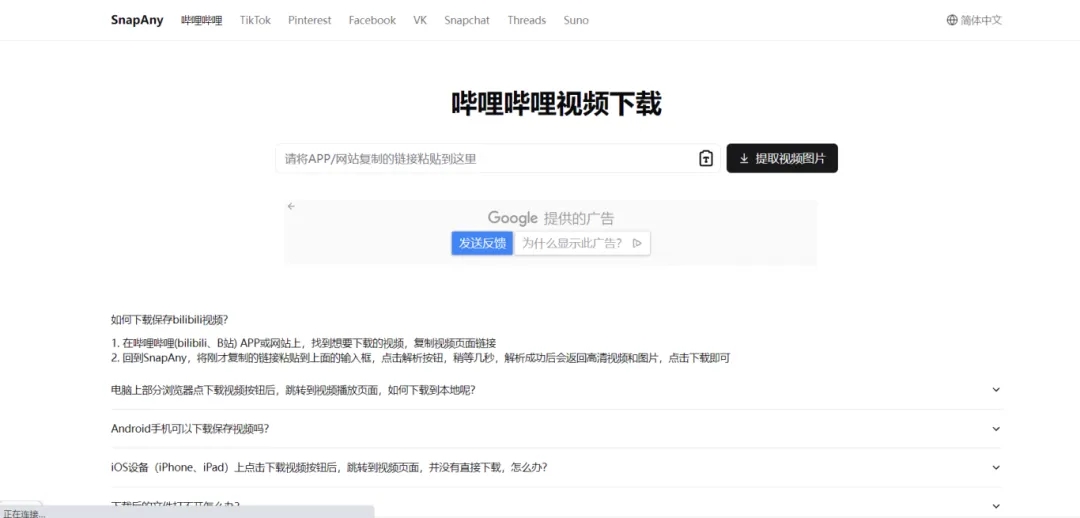The image size is (1080, 518).
Task: Expand the 电脑上部分浏览器 FAQ chevron
Action: [x=996, y=390]
